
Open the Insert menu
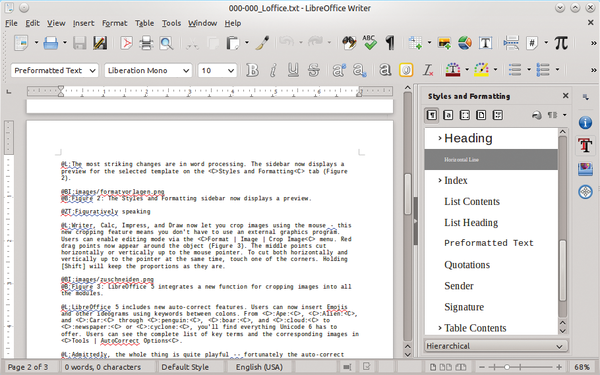83,23
